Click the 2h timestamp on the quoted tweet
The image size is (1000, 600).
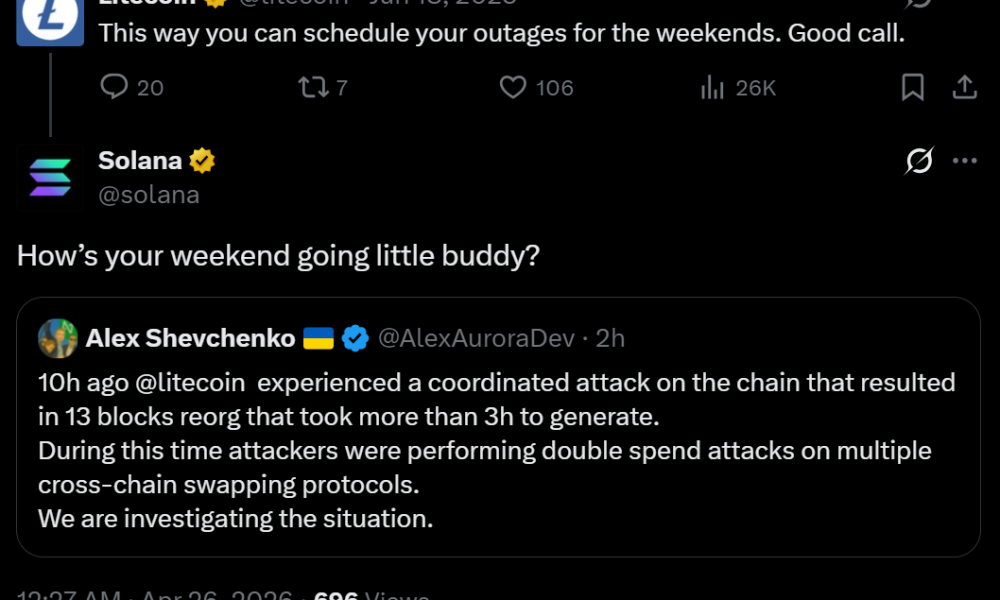coord(612,338)
